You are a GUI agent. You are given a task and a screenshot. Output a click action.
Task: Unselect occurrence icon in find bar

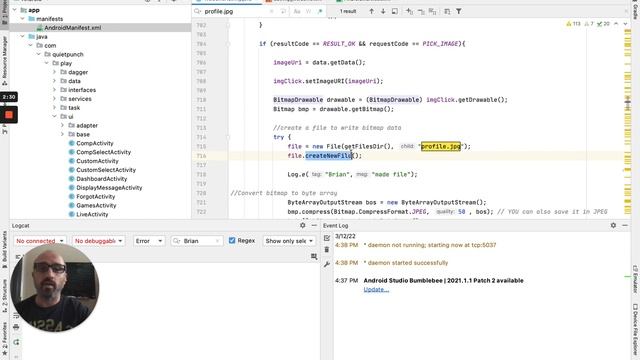(x=421, y=11)
